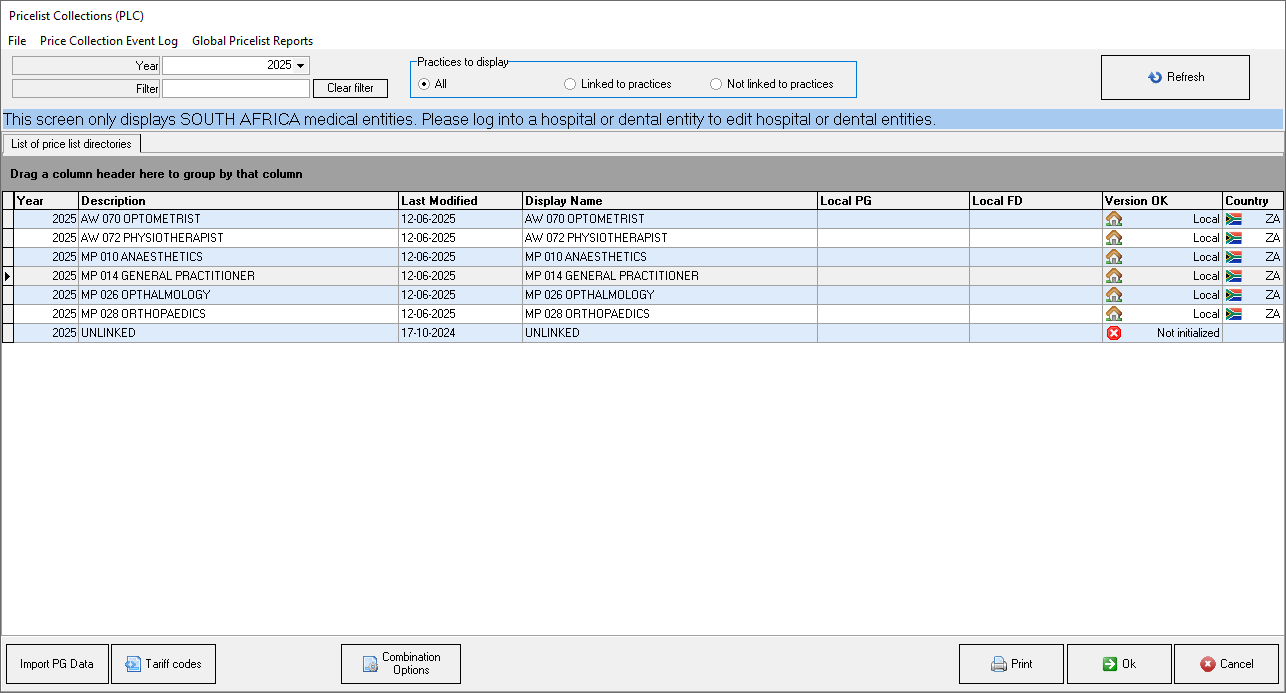This screenshot has width=1286, height=693.
Task: Open Combination Options
Action: (x=401, y=664)
